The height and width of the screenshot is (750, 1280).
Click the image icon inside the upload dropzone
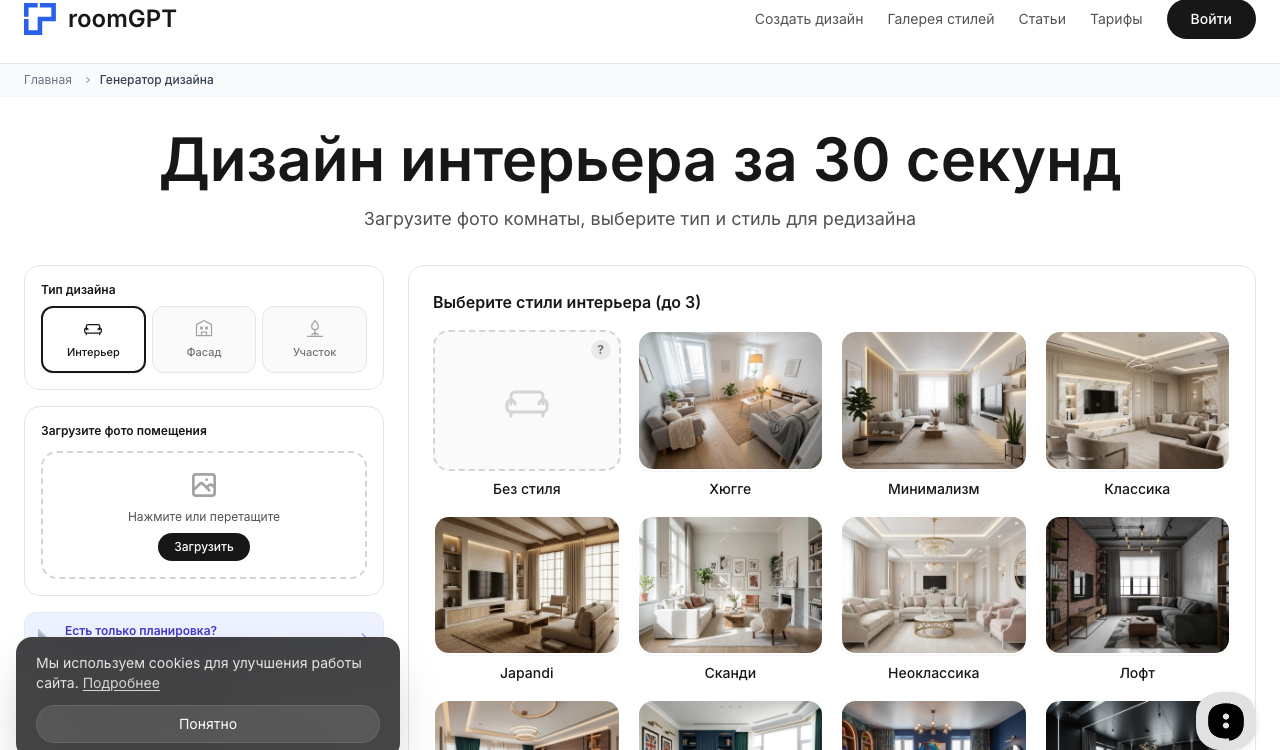[x=204, y=485]
